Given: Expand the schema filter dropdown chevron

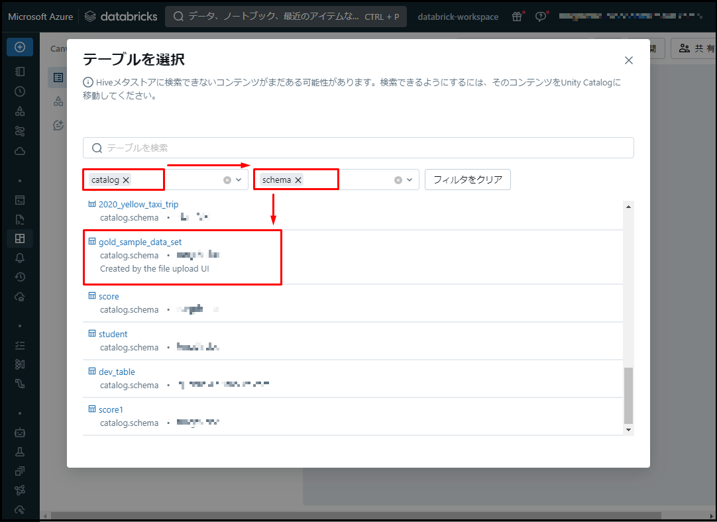Looking at the screenshot, I should tap(410, 180).
